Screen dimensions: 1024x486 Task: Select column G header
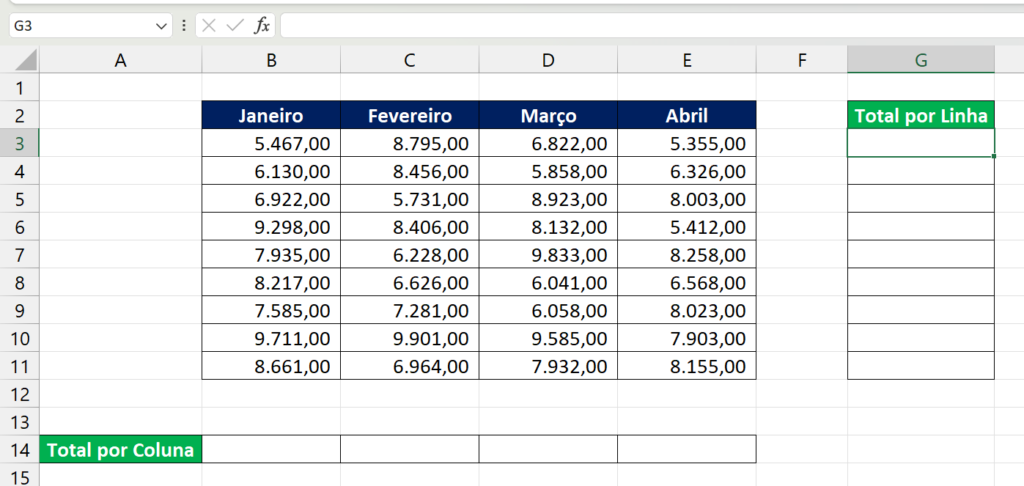921,60
